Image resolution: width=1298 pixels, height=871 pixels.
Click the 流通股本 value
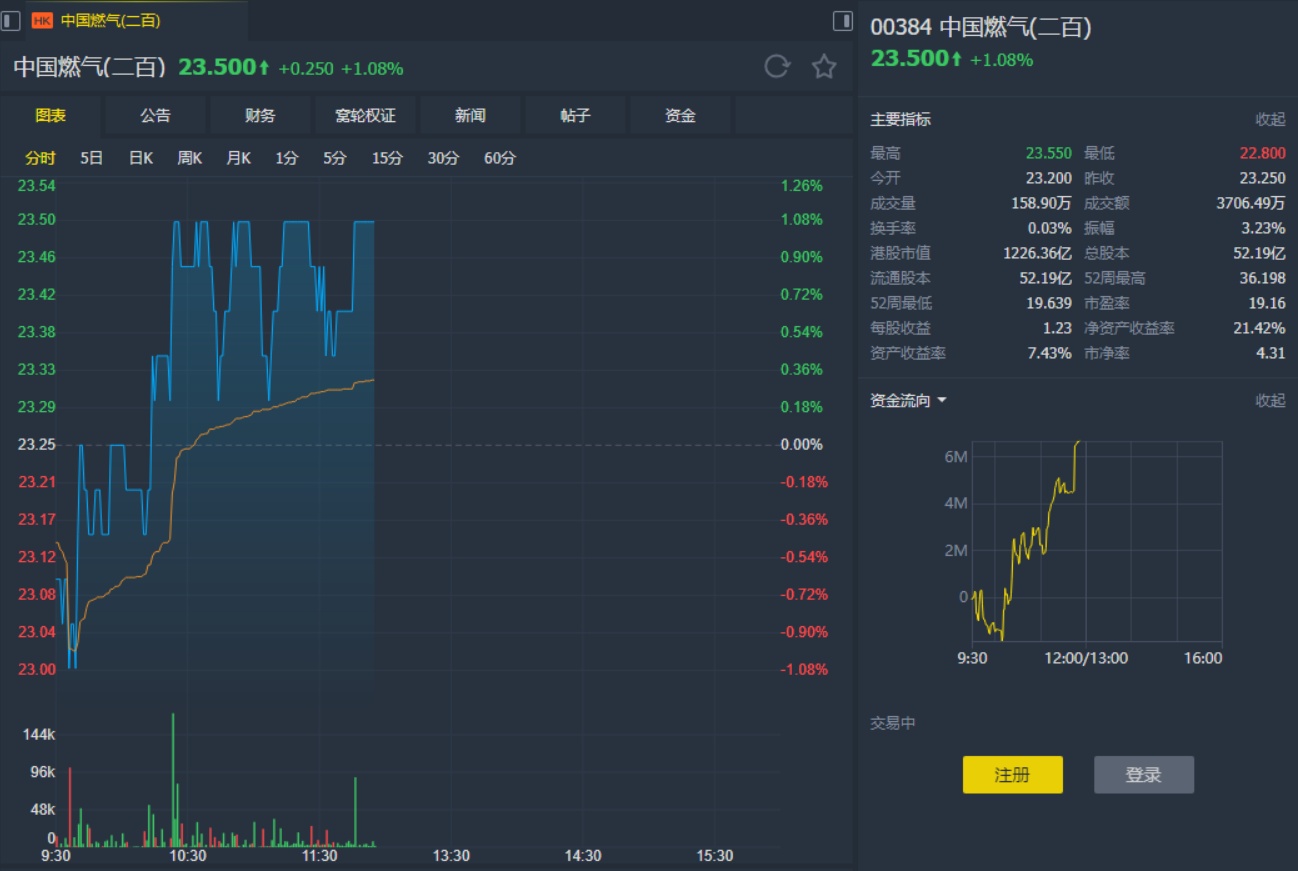coord(1046,279)
